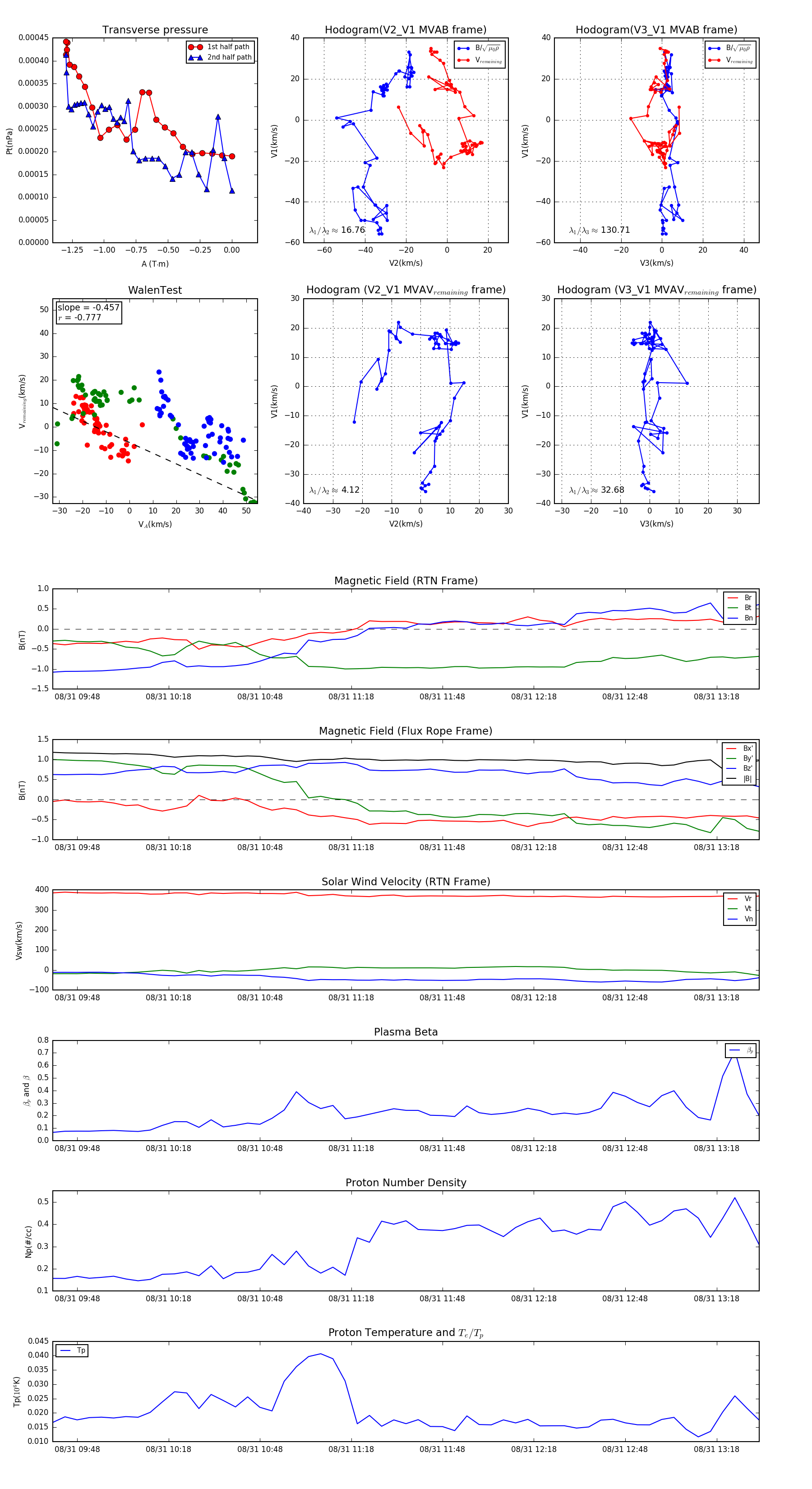Click 'Magnetic Field (RTN Frame)' title
The image size is (812, 1489).
(406, 581)
